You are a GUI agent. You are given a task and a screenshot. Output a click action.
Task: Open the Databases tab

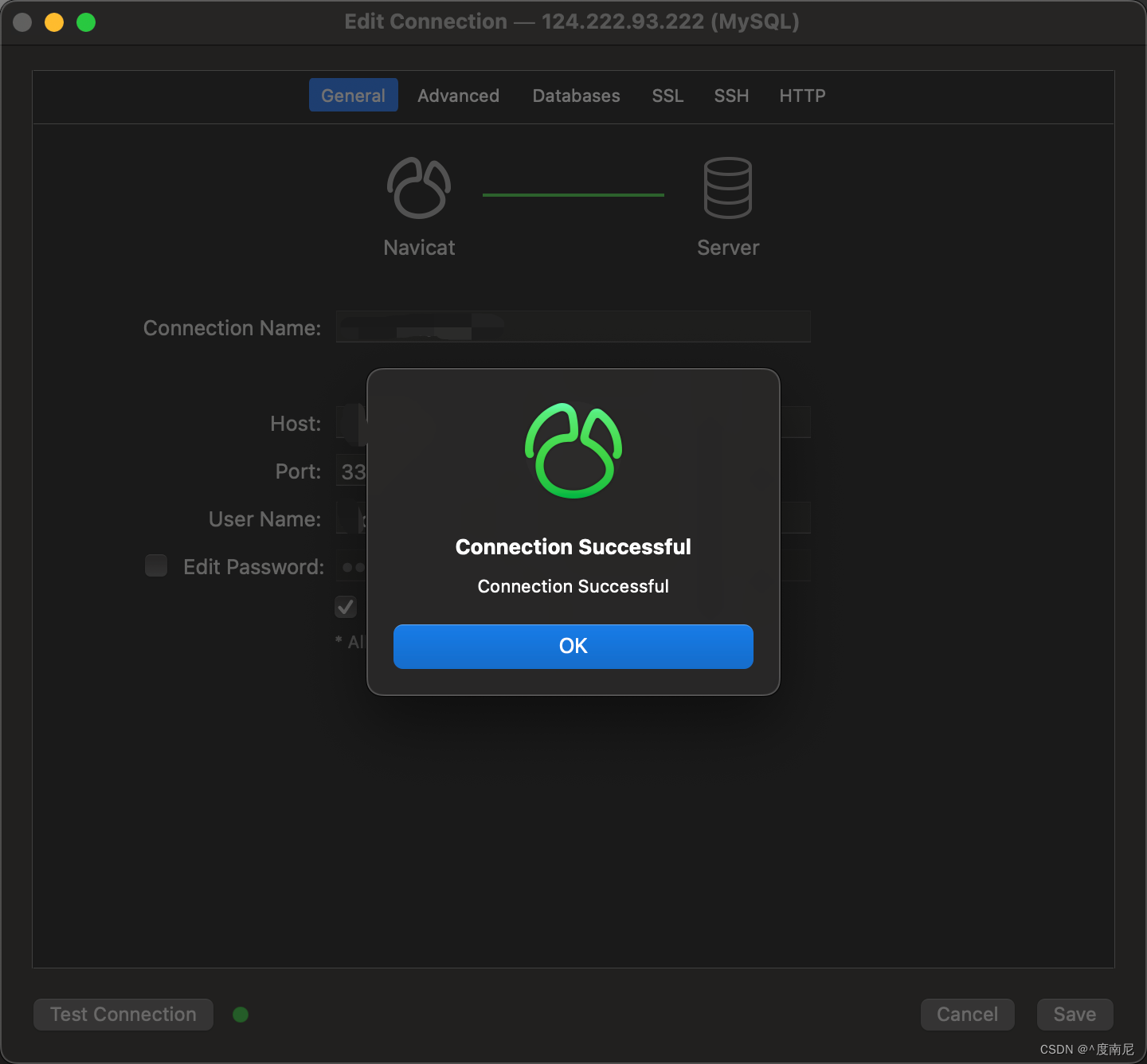click(576, 96)
